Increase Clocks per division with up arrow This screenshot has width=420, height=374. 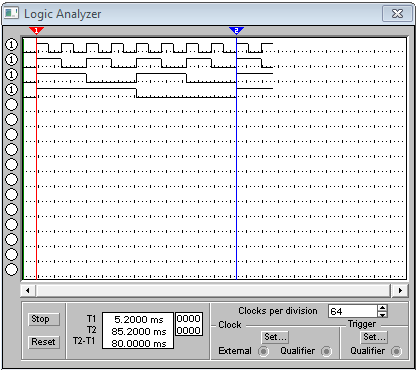pyautogui.click(x=383, y=308)
